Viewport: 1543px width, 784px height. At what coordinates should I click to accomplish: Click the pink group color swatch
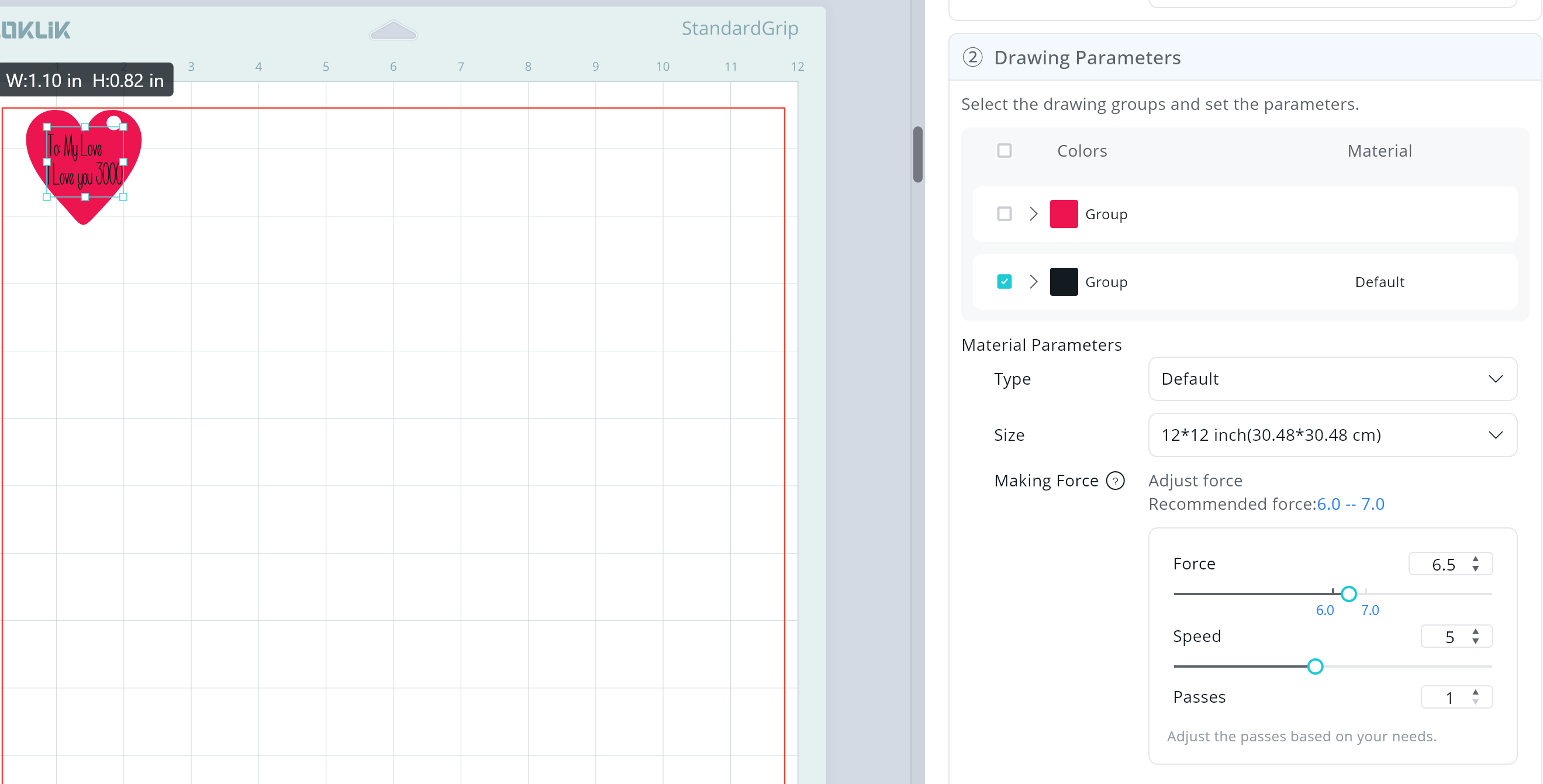pos(1063,214)
